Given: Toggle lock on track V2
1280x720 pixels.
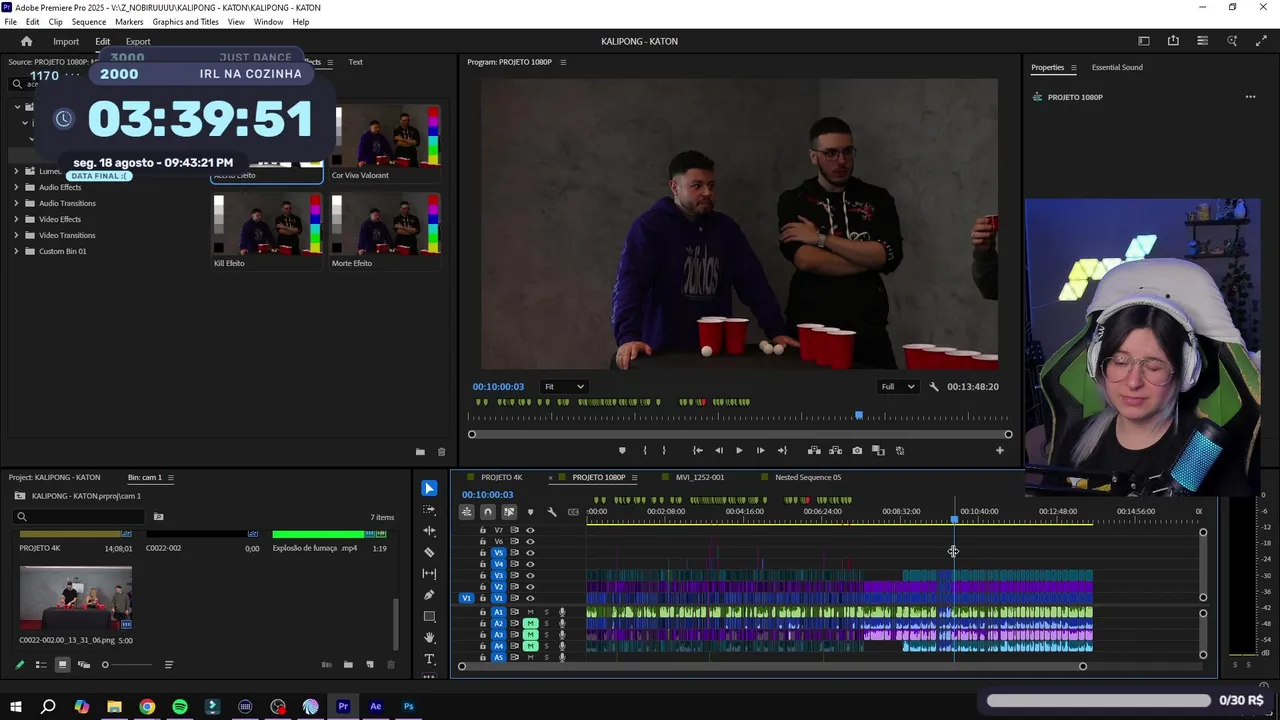Looking at the screenshot, I should 482,587.
